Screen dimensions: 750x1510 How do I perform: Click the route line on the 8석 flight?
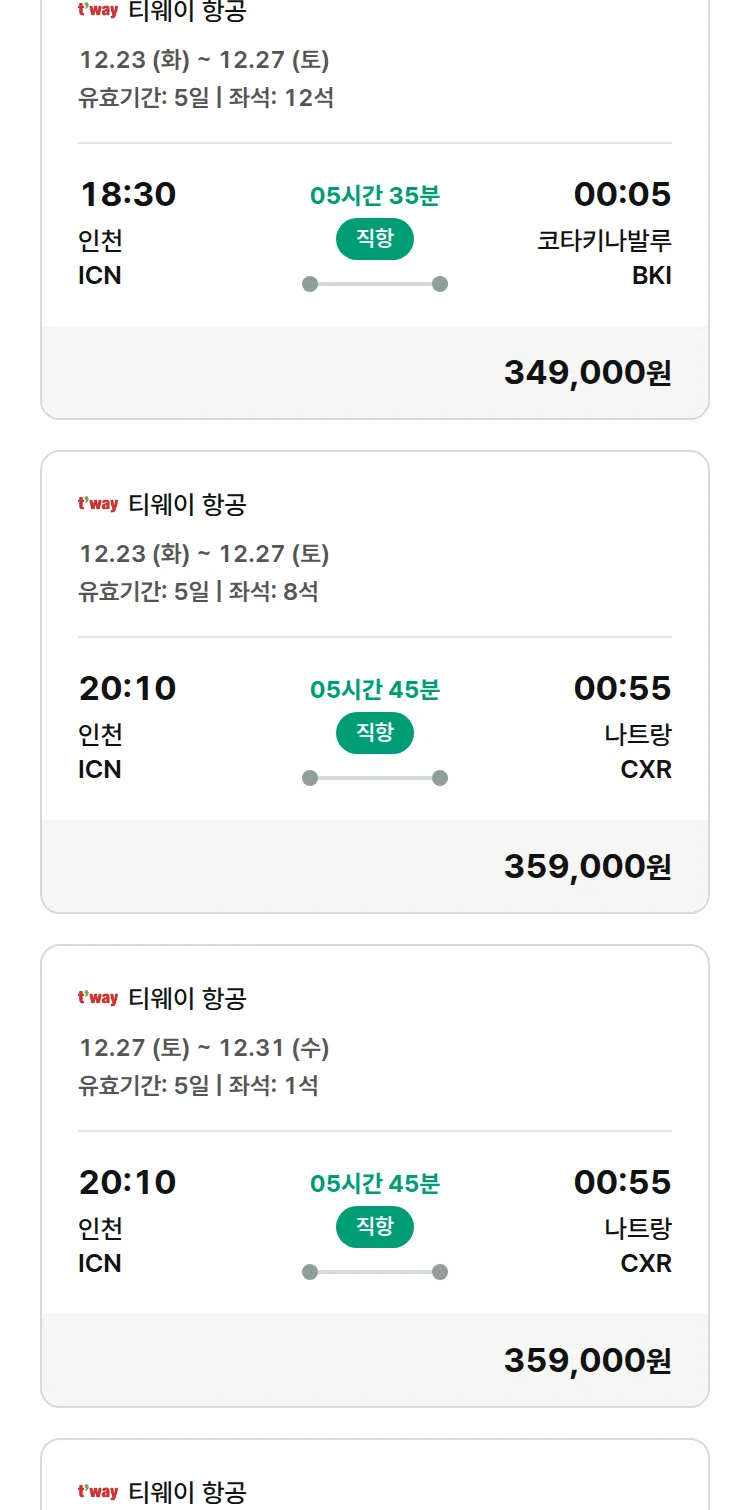tap(374, 778)
